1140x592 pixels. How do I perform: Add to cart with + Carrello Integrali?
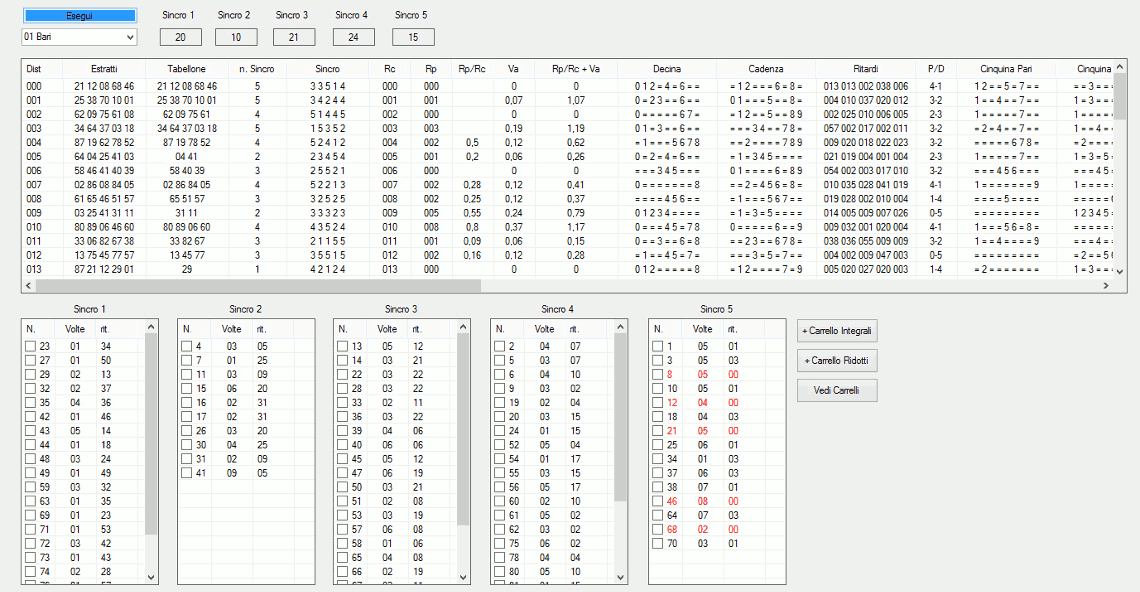tap(837, 331)
